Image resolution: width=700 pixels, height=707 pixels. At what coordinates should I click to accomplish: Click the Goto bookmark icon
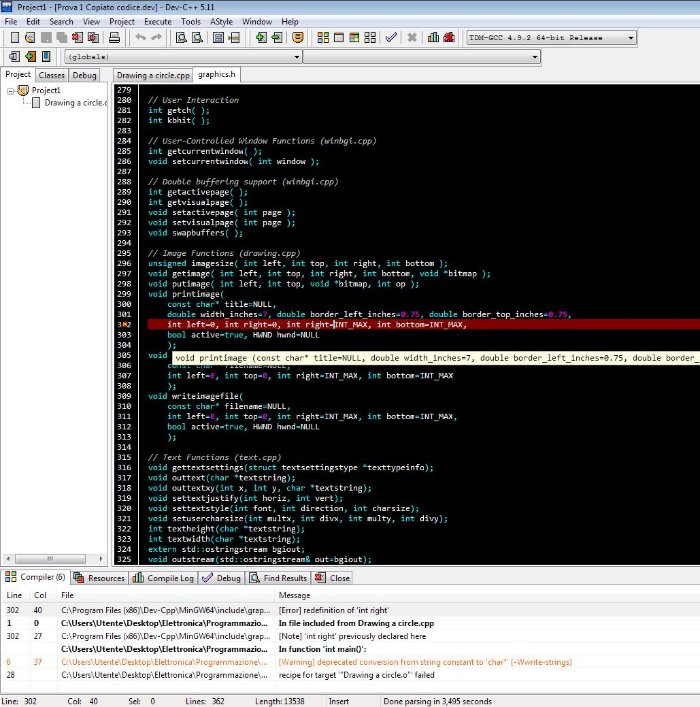click(x=46, y=56)
